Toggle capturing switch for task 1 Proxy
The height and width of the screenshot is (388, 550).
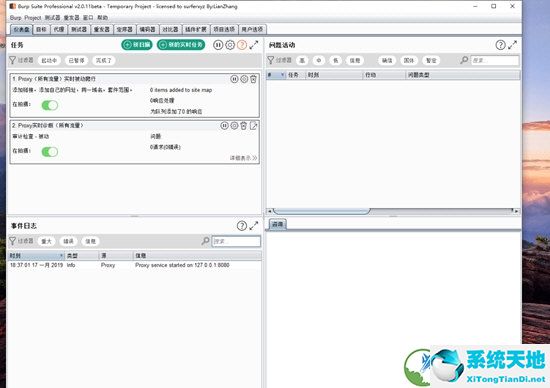click(x=50, y=105)
